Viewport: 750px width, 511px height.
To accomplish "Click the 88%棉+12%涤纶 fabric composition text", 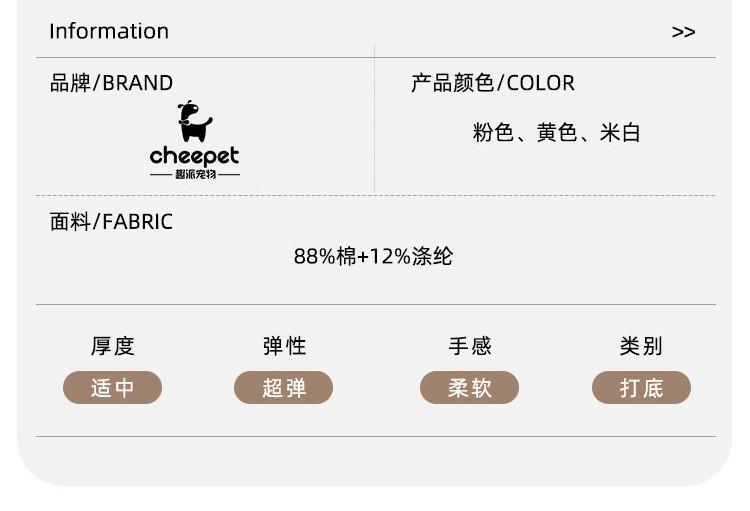I will [373, 257].
